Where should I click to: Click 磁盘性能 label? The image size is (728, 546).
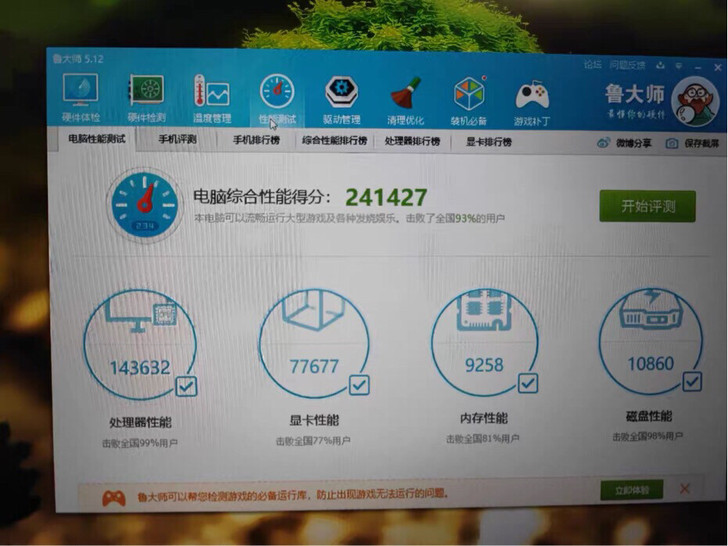(649, 416)
